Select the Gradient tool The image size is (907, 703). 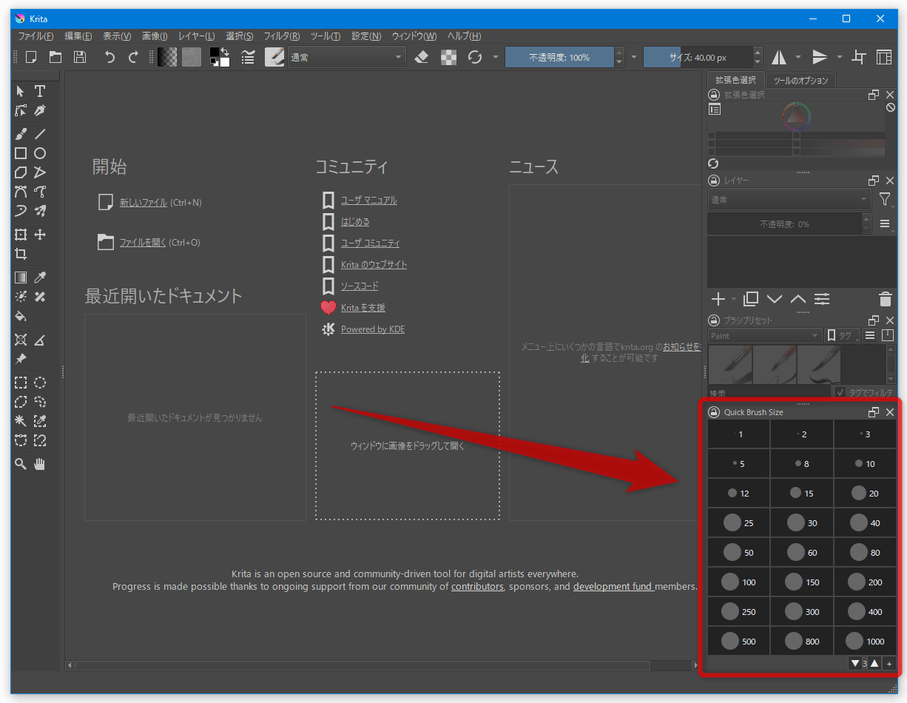(x=21, y=277)
